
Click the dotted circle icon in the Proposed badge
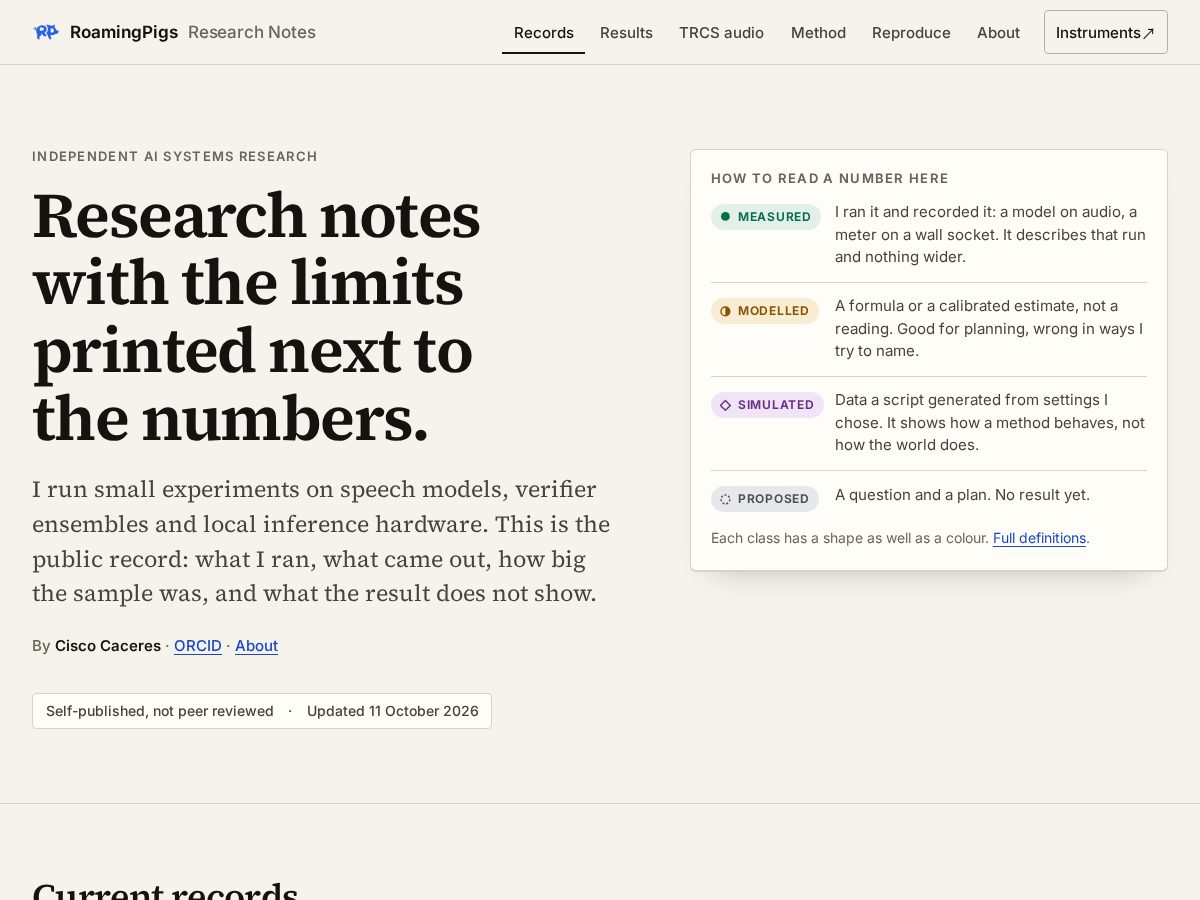tap(725, 499)
